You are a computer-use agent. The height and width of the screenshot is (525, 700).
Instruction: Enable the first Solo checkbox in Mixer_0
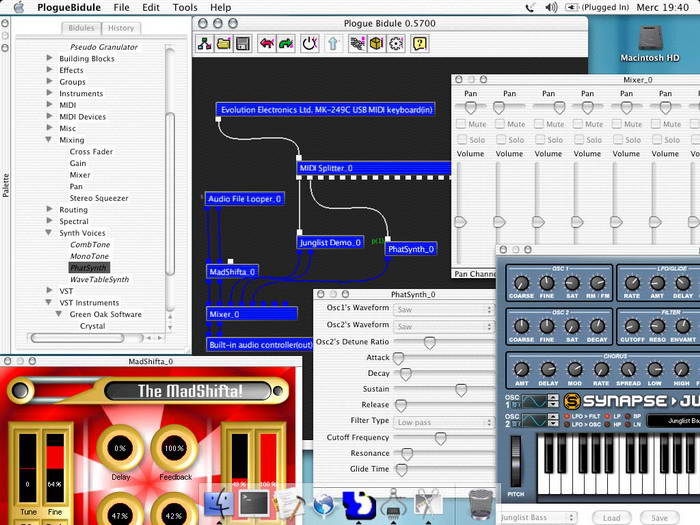click(x=462, y=139)
